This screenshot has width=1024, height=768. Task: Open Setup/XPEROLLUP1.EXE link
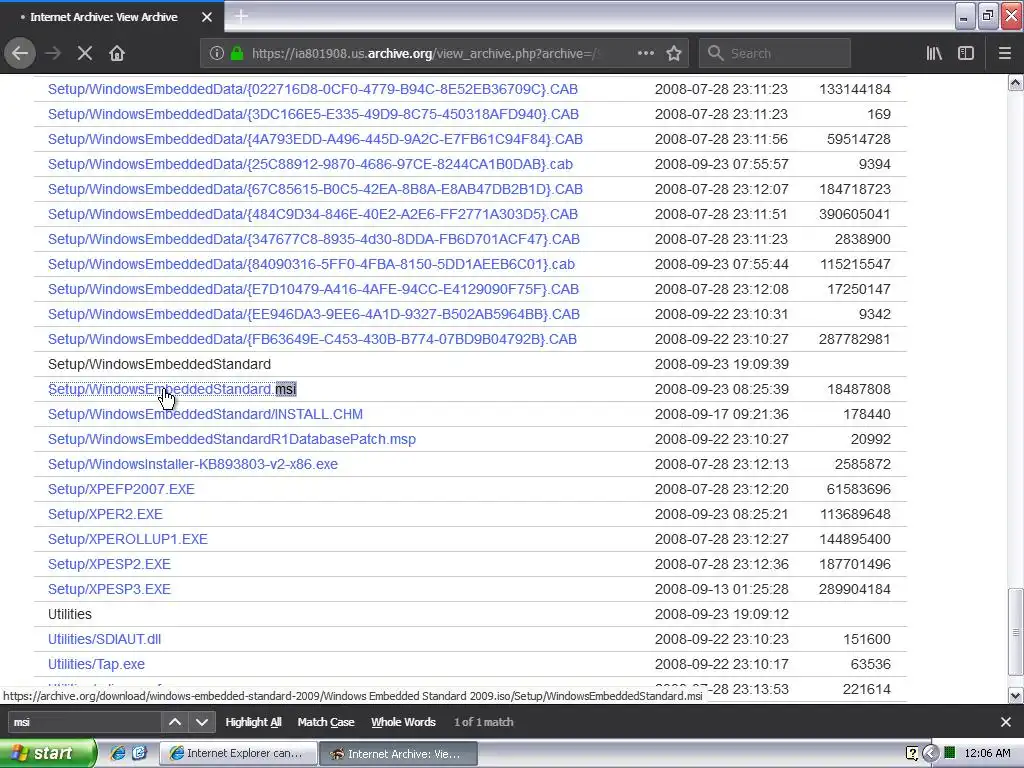click(127, 539)
